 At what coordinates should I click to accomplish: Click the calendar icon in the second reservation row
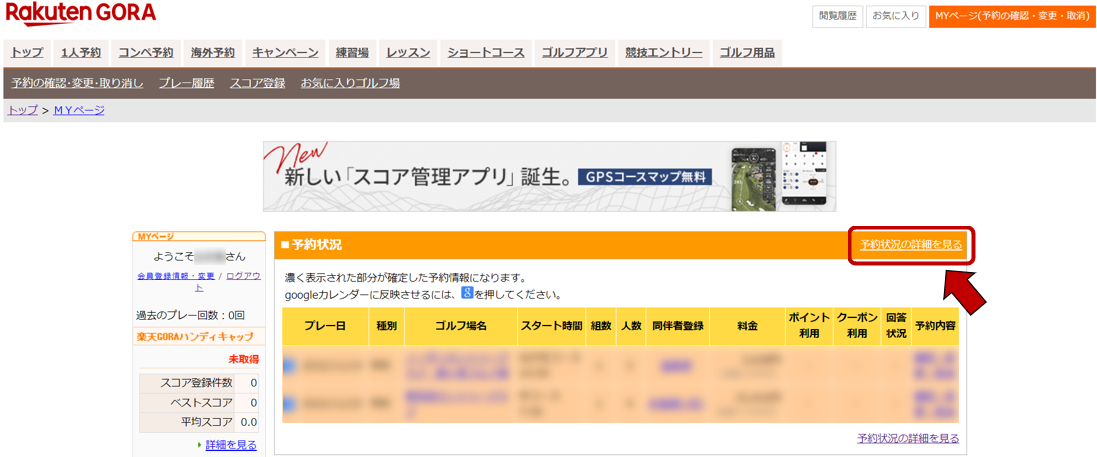pos(290,404)
